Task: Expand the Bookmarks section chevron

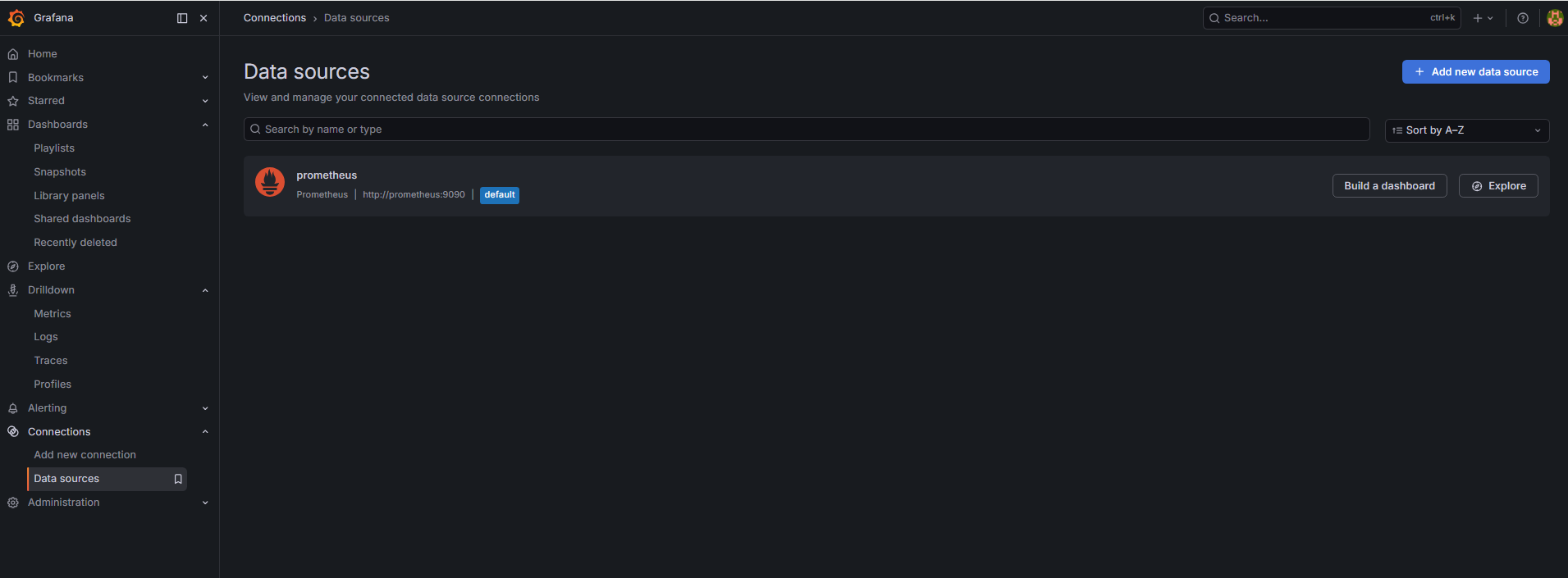Action: [x=205, y=78]
